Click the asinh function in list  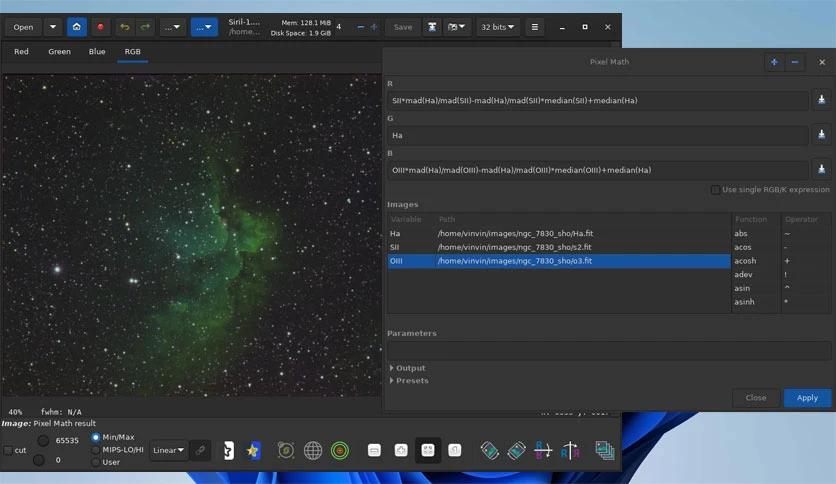pyautogui.click(x=744, y=302)
